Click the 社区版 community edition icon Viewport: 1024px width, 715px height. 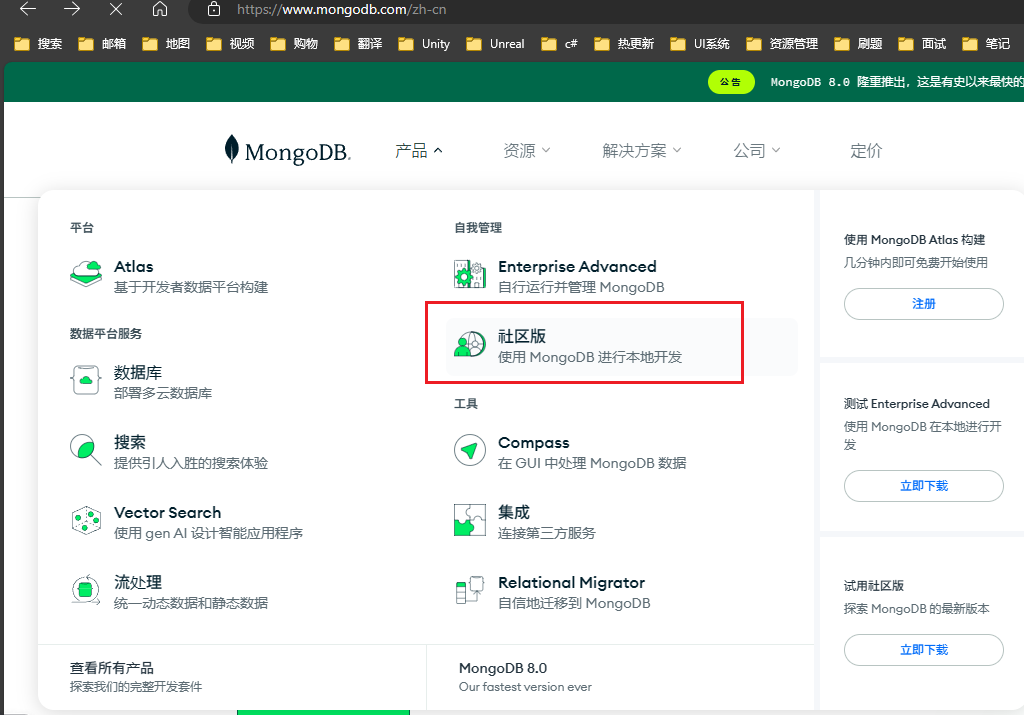tap(470, 345)
